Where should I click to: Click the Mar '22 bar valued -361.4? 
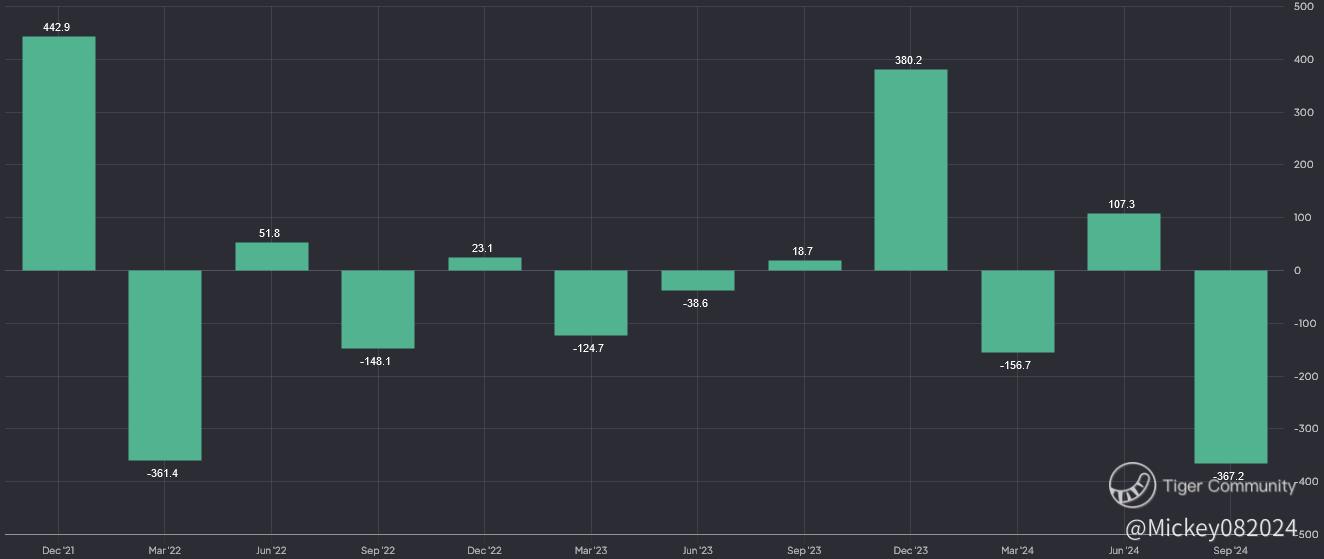(x=165, y=365)
